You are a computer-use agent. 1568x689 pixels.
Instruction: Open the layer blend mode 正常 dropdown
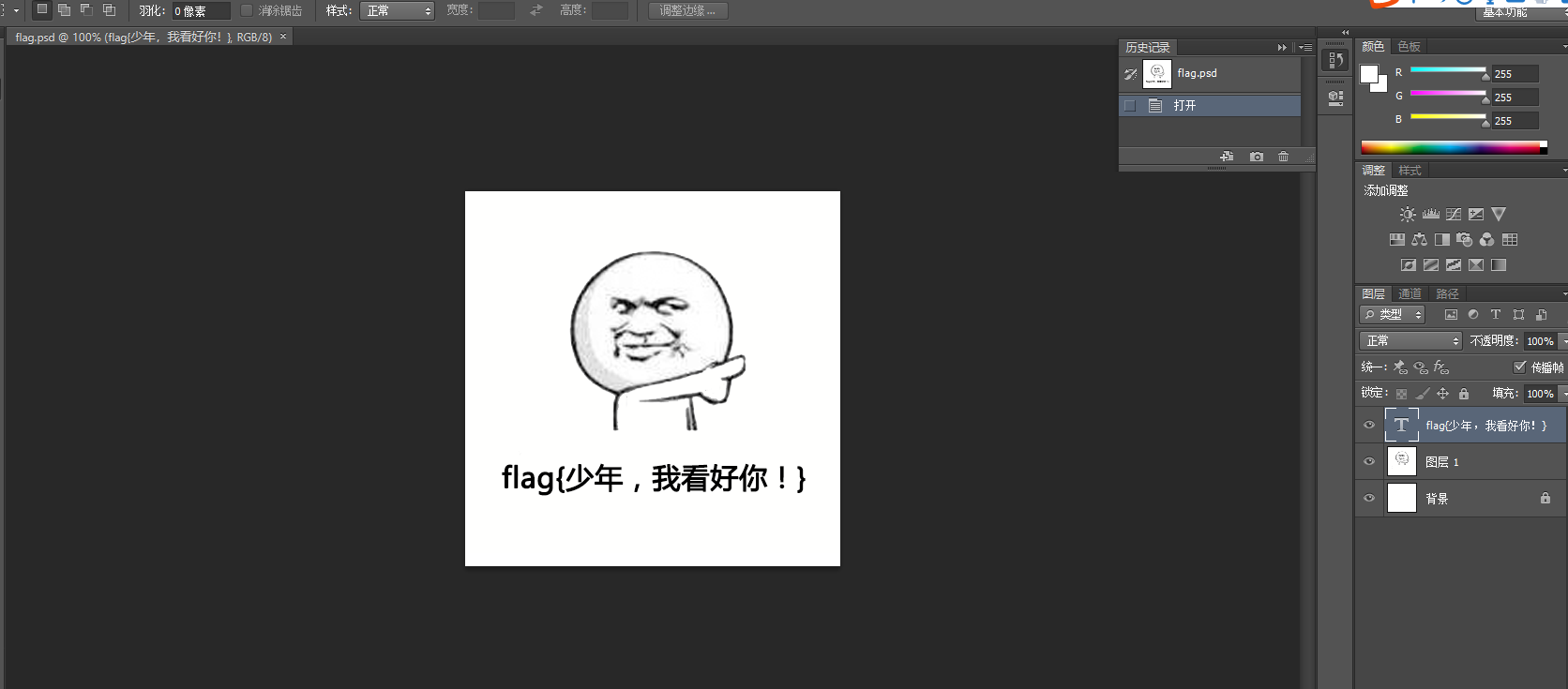click(1411, 341)
